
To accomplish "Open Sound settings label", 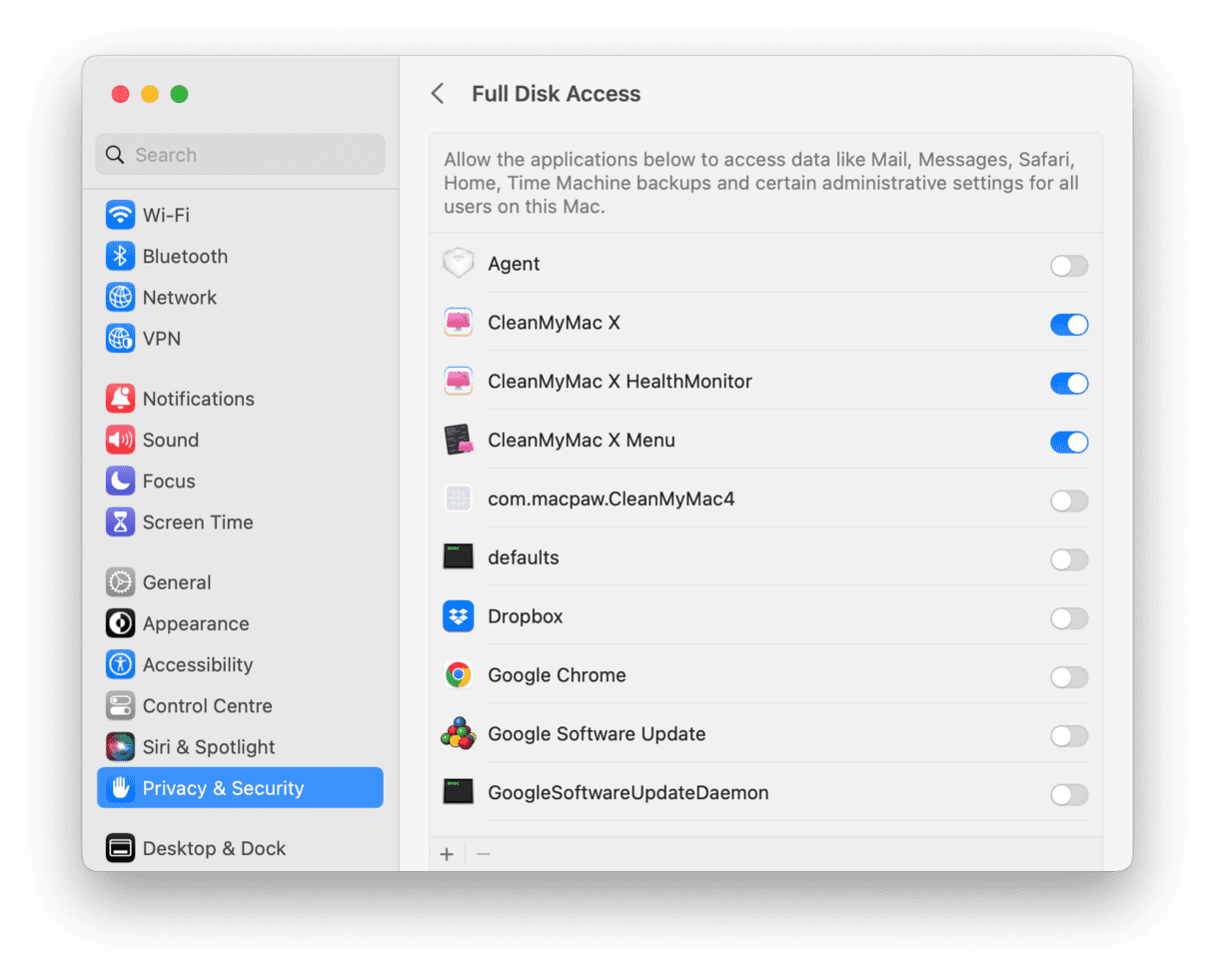I will 171,440.
